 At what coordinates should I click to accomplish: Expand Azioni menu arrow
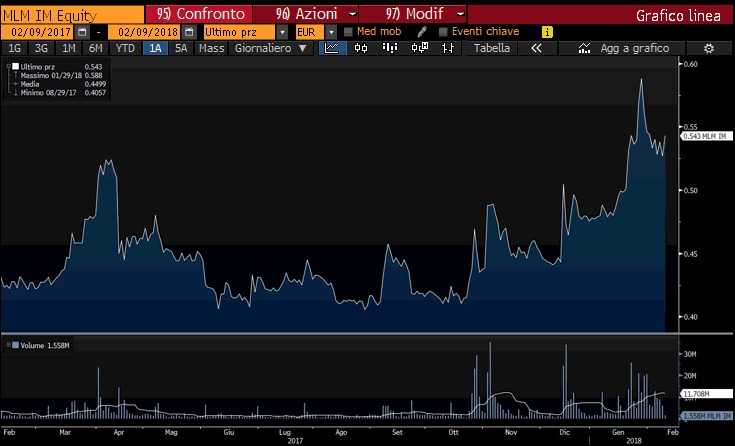click(352, 14)
